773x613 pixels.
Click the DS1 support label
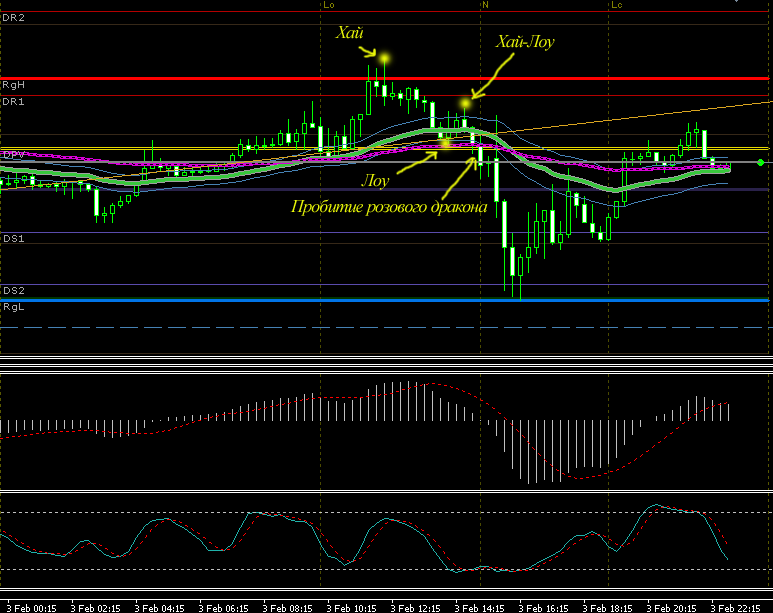(13, 239)
